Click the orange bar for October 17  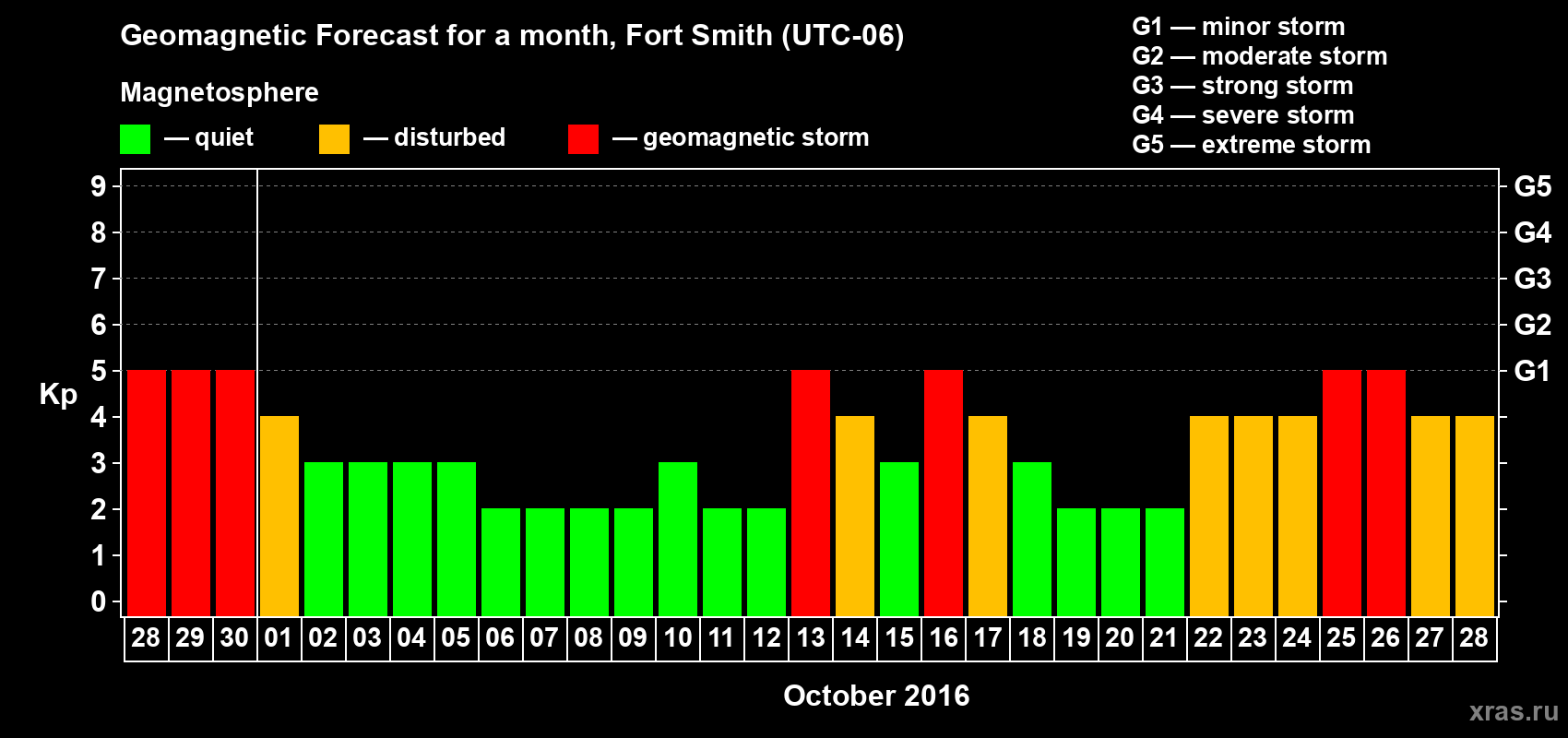coord(988,517)
